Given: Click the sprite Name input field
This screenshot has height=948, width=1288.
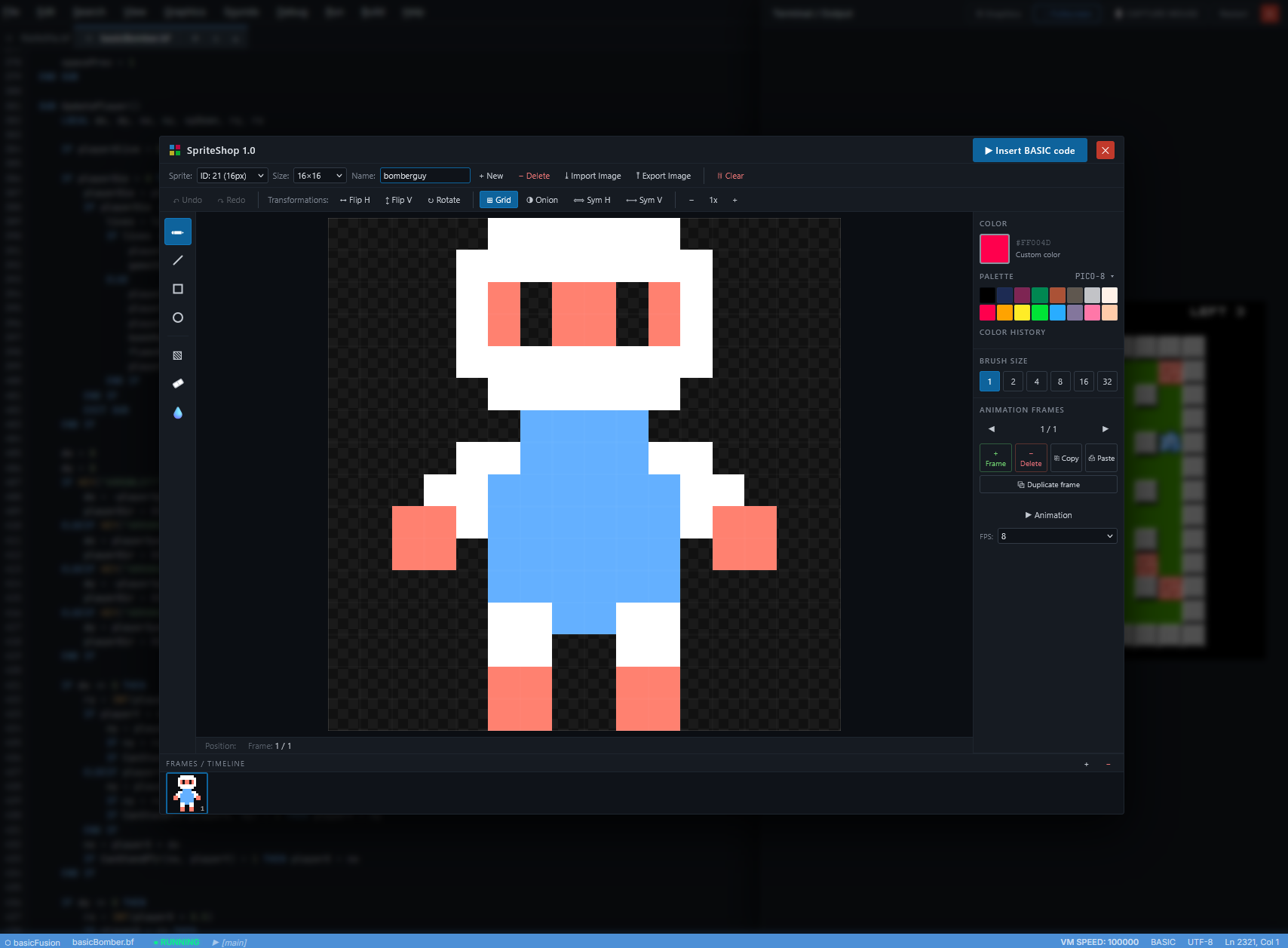Looking at the screenshot, I should tap(425, 176).
